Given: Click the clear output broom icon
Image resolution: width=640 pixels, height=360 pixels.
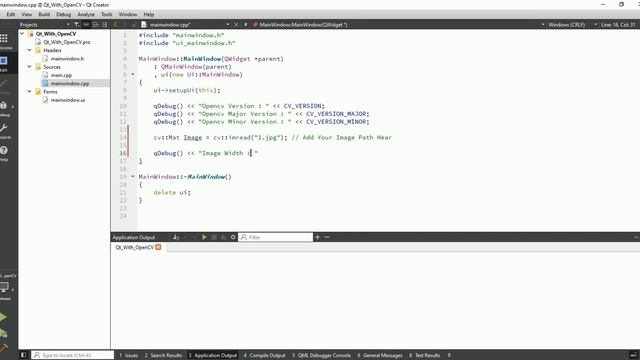Looking at the screenshot, I should [176, 237].
